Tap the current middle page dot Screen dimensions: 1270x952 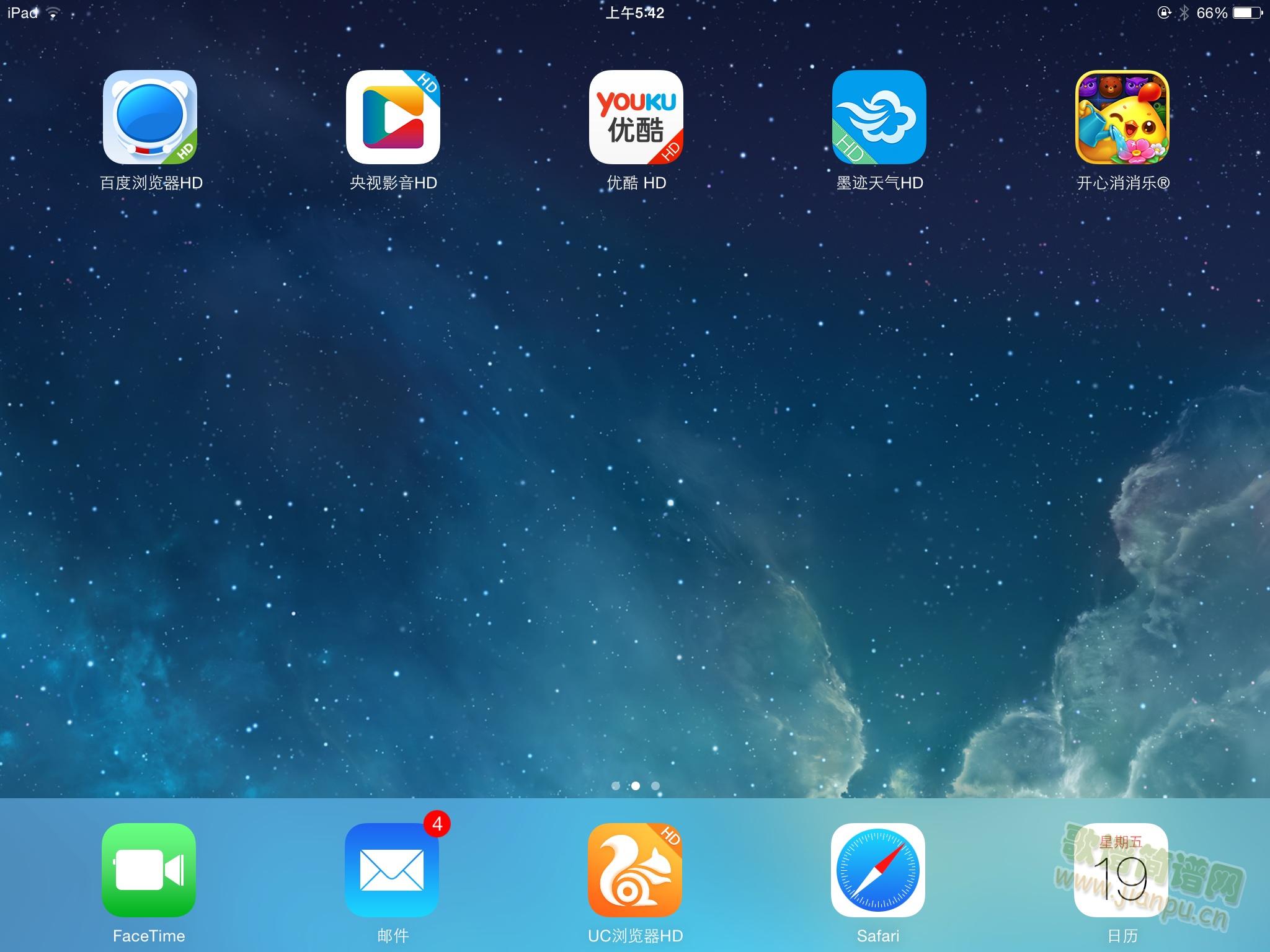(636, 786)
